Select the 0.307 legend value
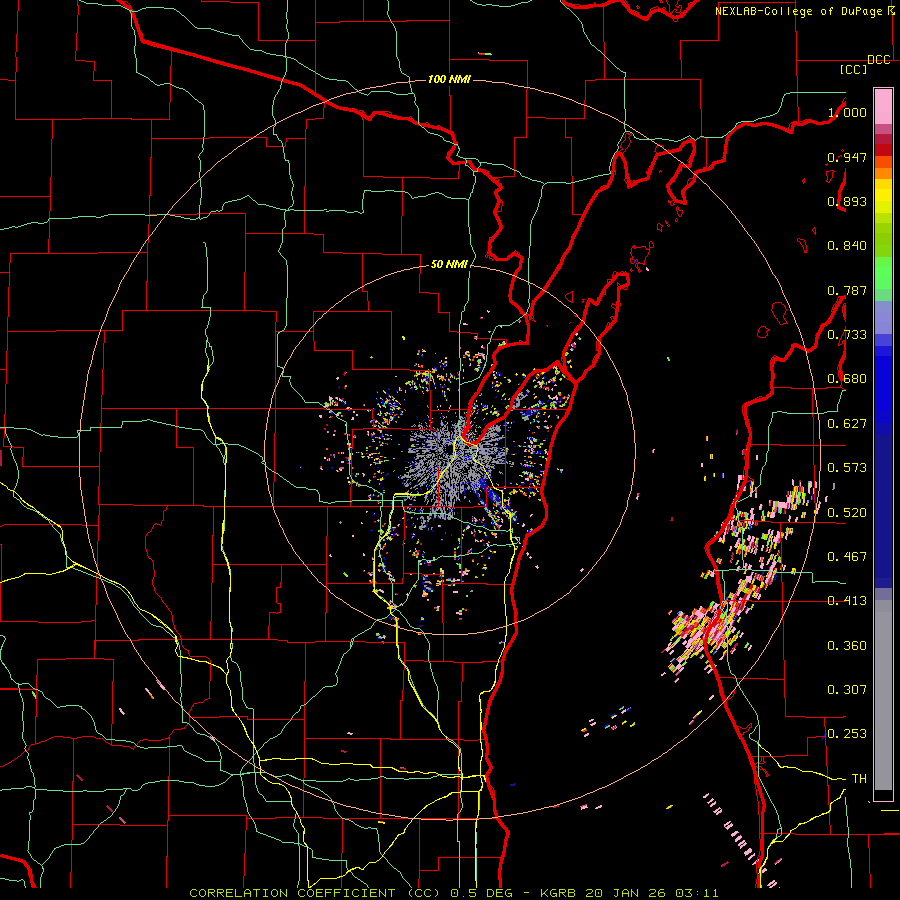Screen dimensions: 900x900 tap(847, 690)
